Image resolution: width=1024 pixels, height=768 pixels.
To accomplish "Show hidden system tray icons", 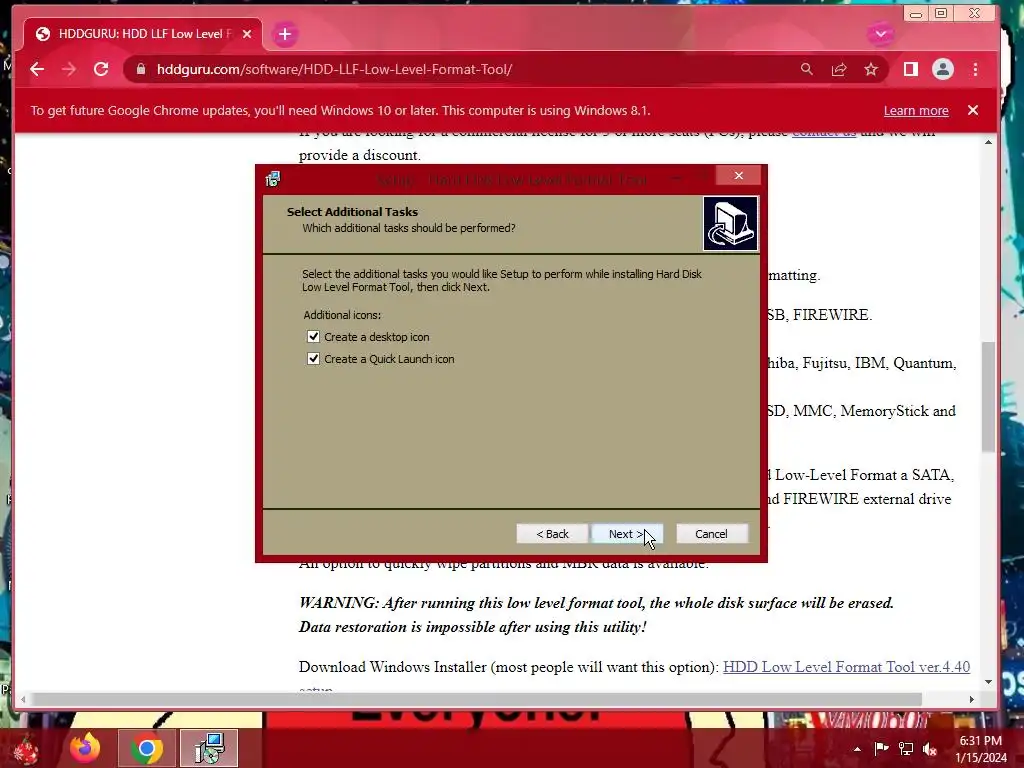I will tap(857, 749).
